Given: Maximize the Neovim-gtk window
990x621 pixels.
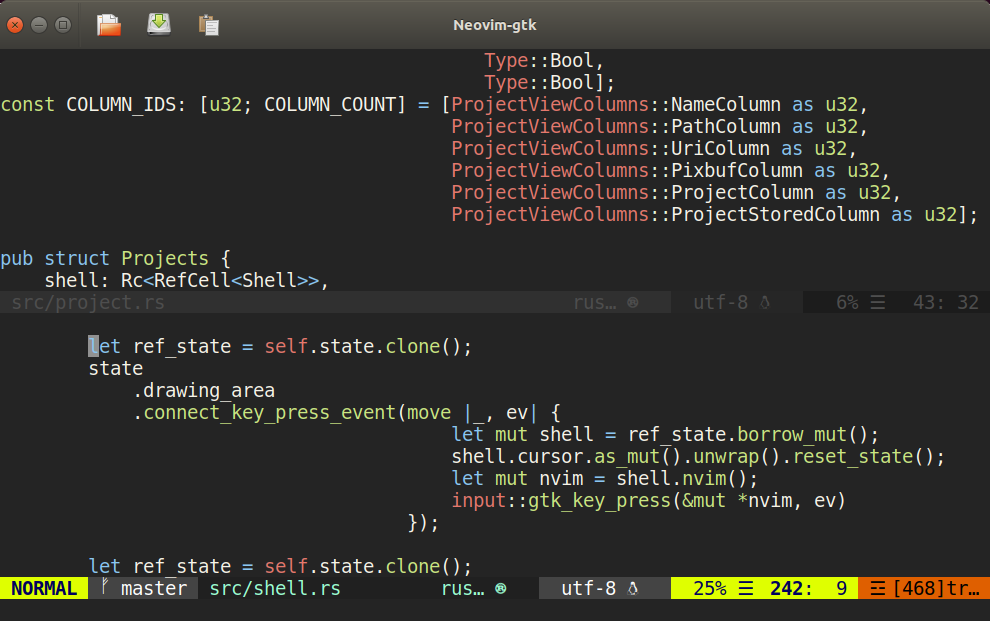Looking at the screenshot, I should tap(62, 24).
